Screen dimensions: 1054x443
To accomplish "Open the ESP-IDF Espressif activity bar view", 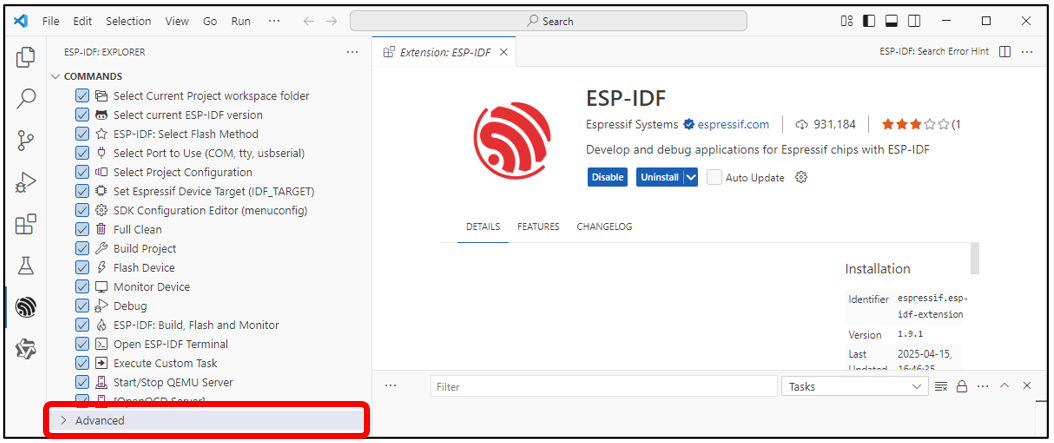I will (26, 307).
